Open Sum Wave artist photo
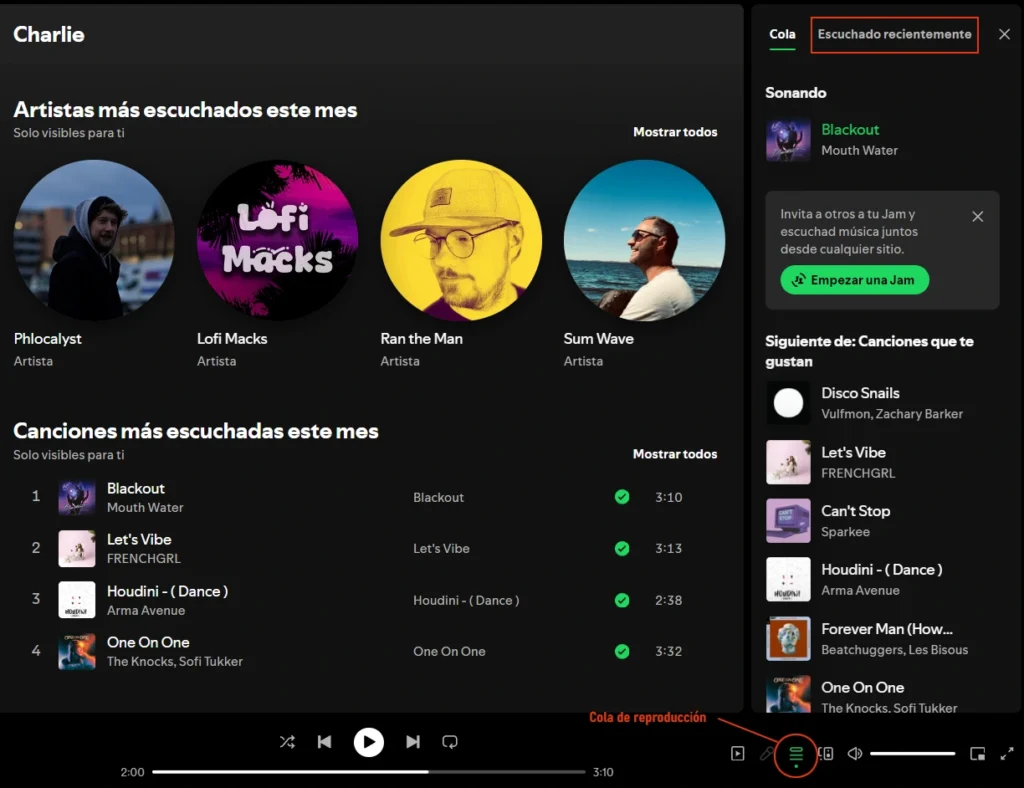This screenshot has width=1024, height=788. (x=645, y=240)
